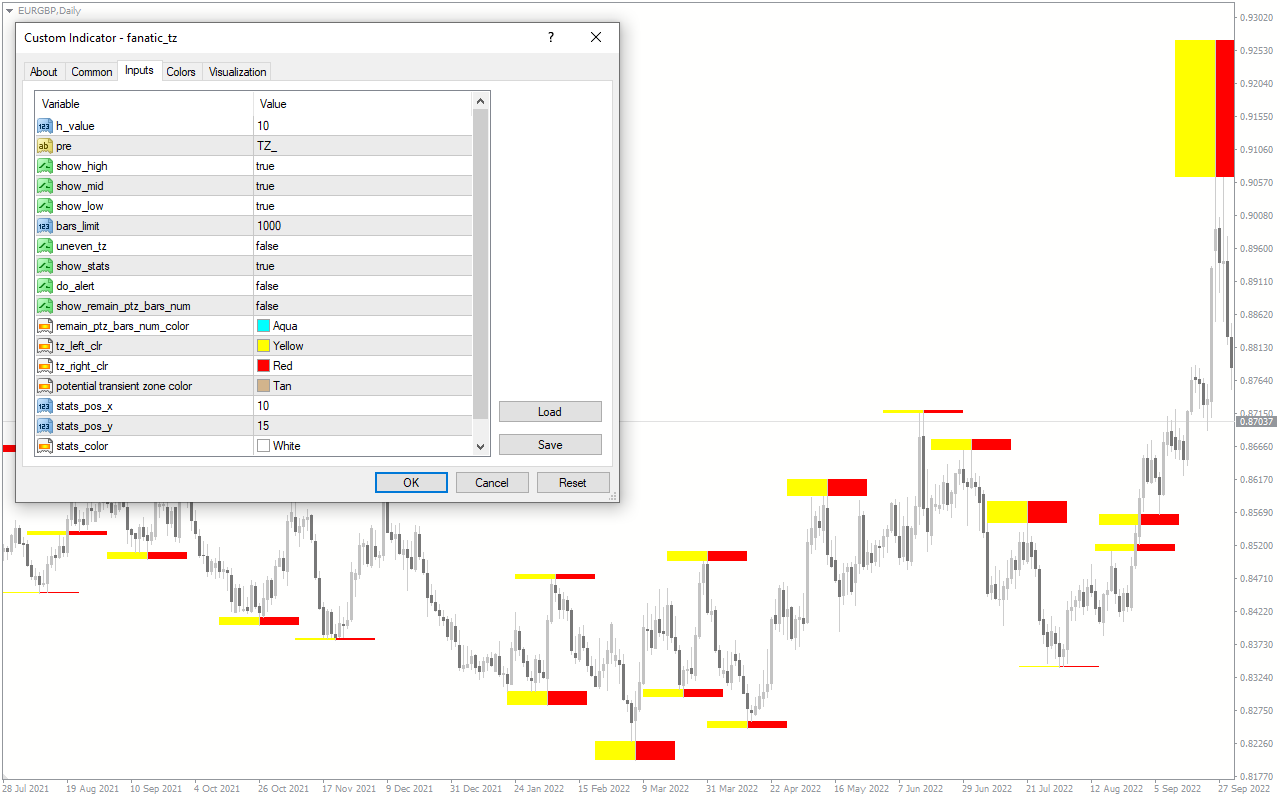Click the stats_pos_y integer type icon

pos(44,426)
